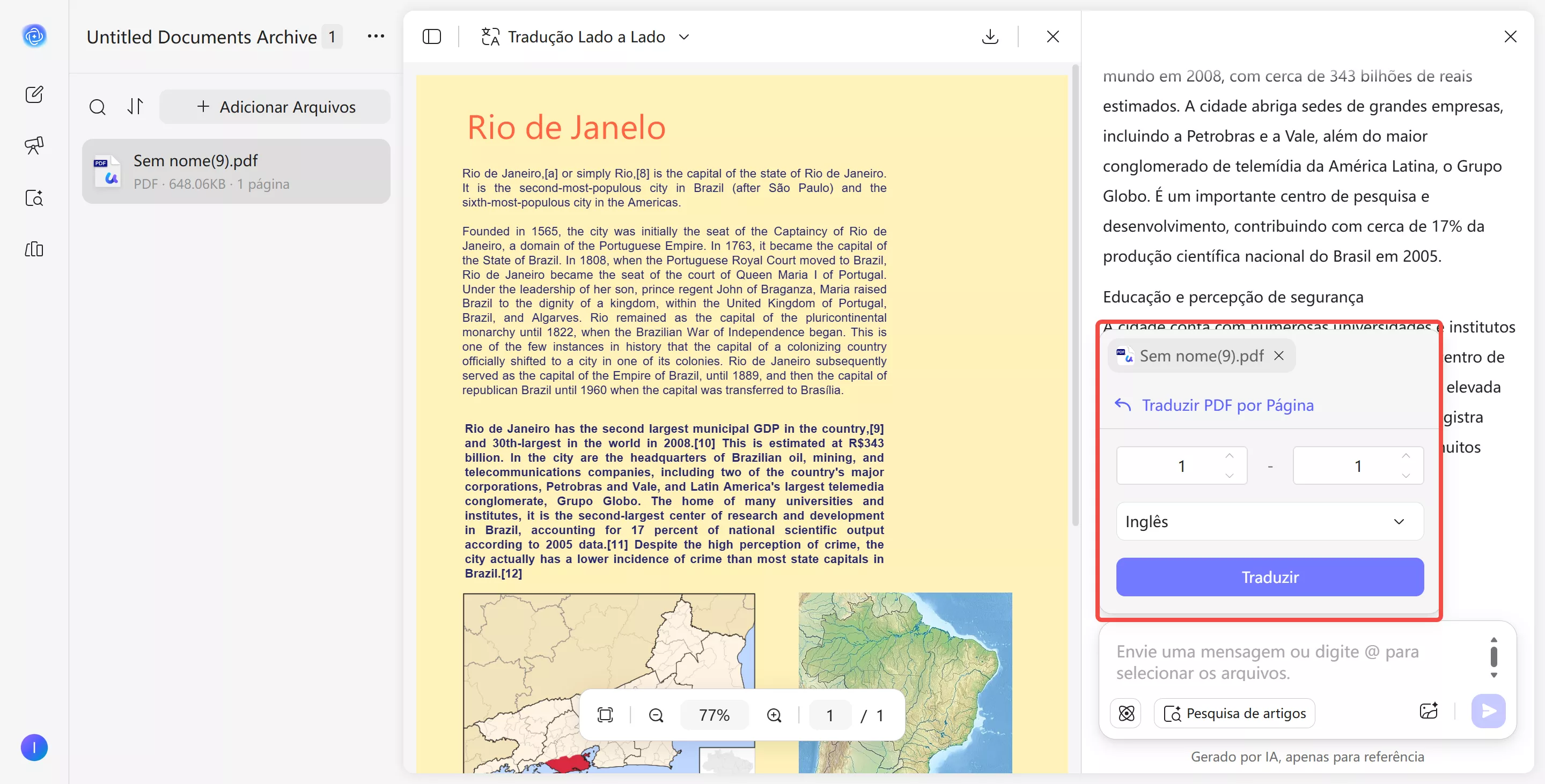The height and width of the screenshot is (784, 1545).
Task: Click the page number input field
Action: click(830, 714)
